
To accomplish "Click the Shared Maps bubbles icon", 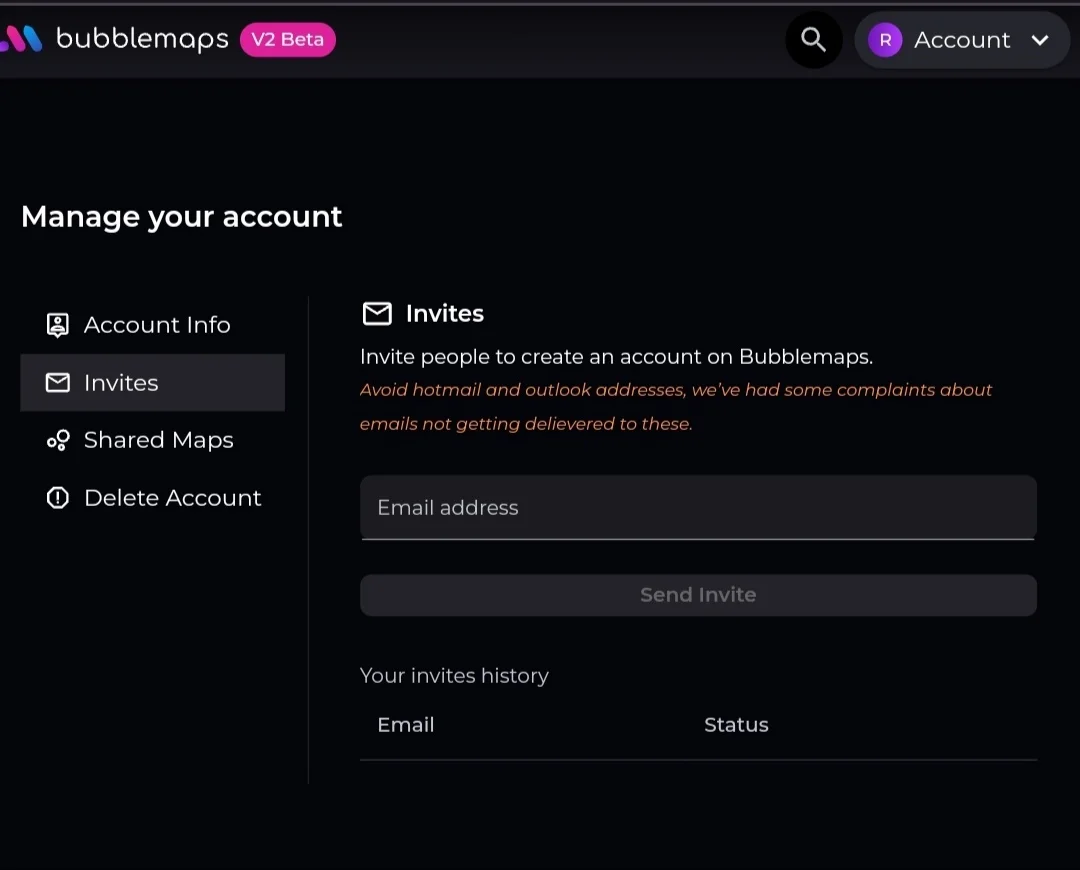I will (58, 440).
